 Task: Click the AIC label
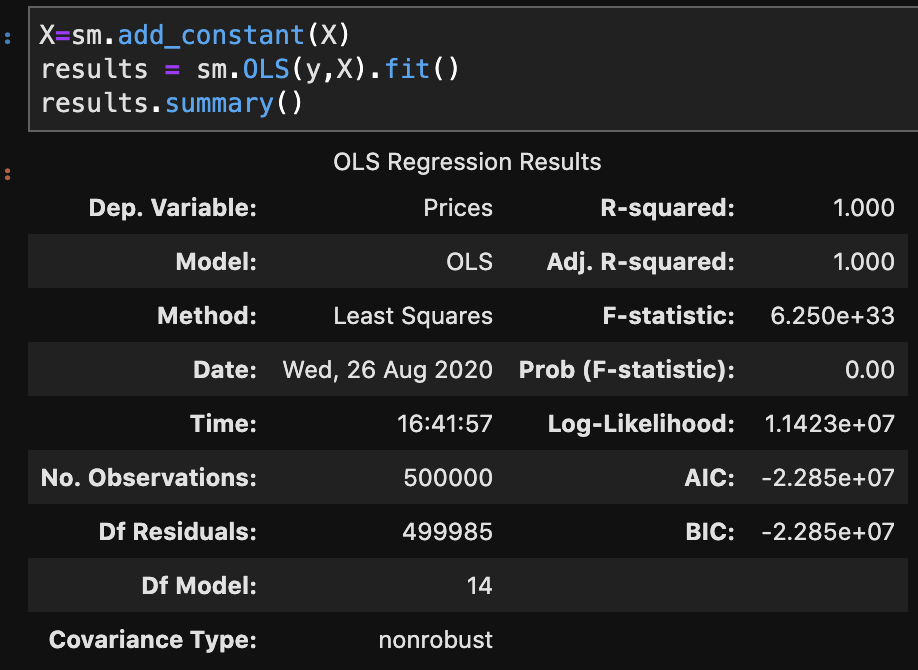click(712, 478)
